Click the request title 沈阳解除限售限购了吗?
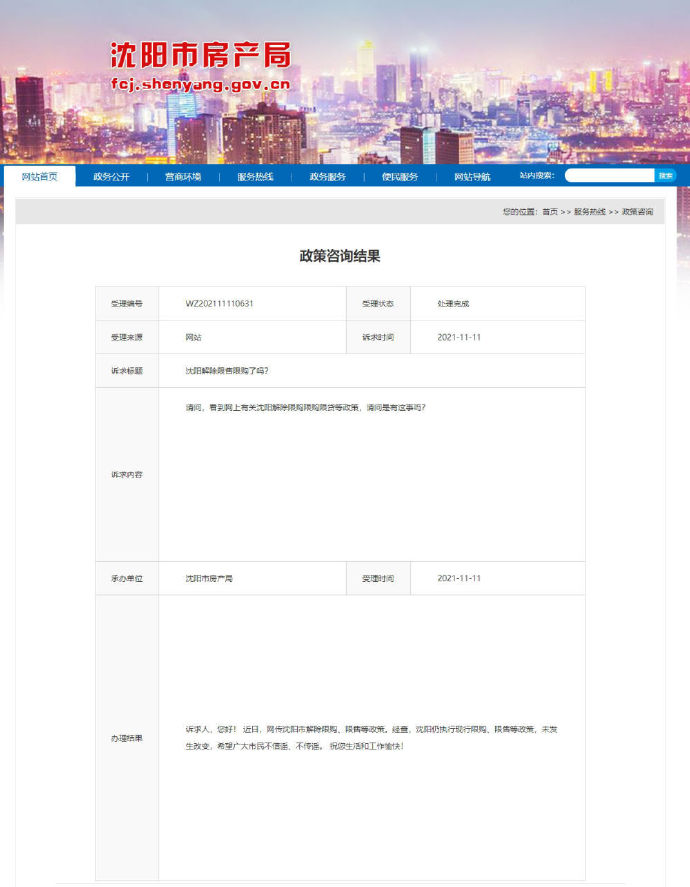This screenshot has height=887, width=690. pos(227,370)
